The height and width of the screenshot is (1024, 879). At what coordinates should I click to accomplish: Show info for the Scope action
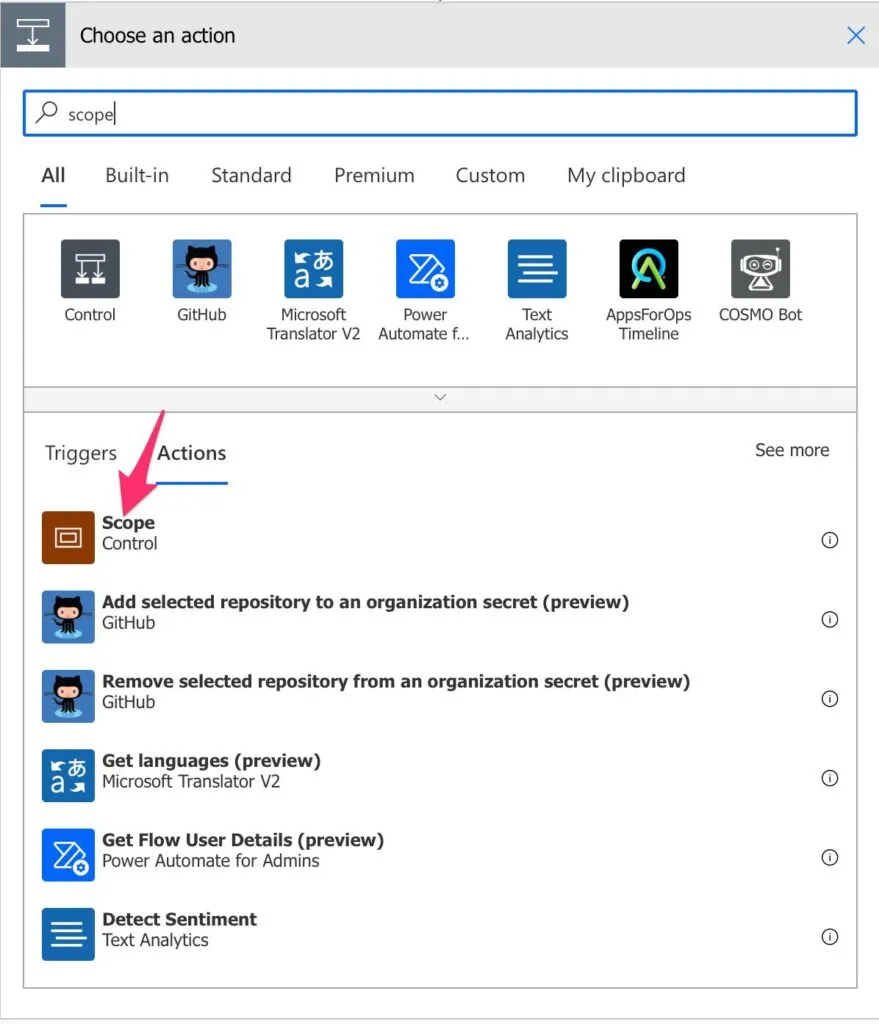tap(829, 540)
